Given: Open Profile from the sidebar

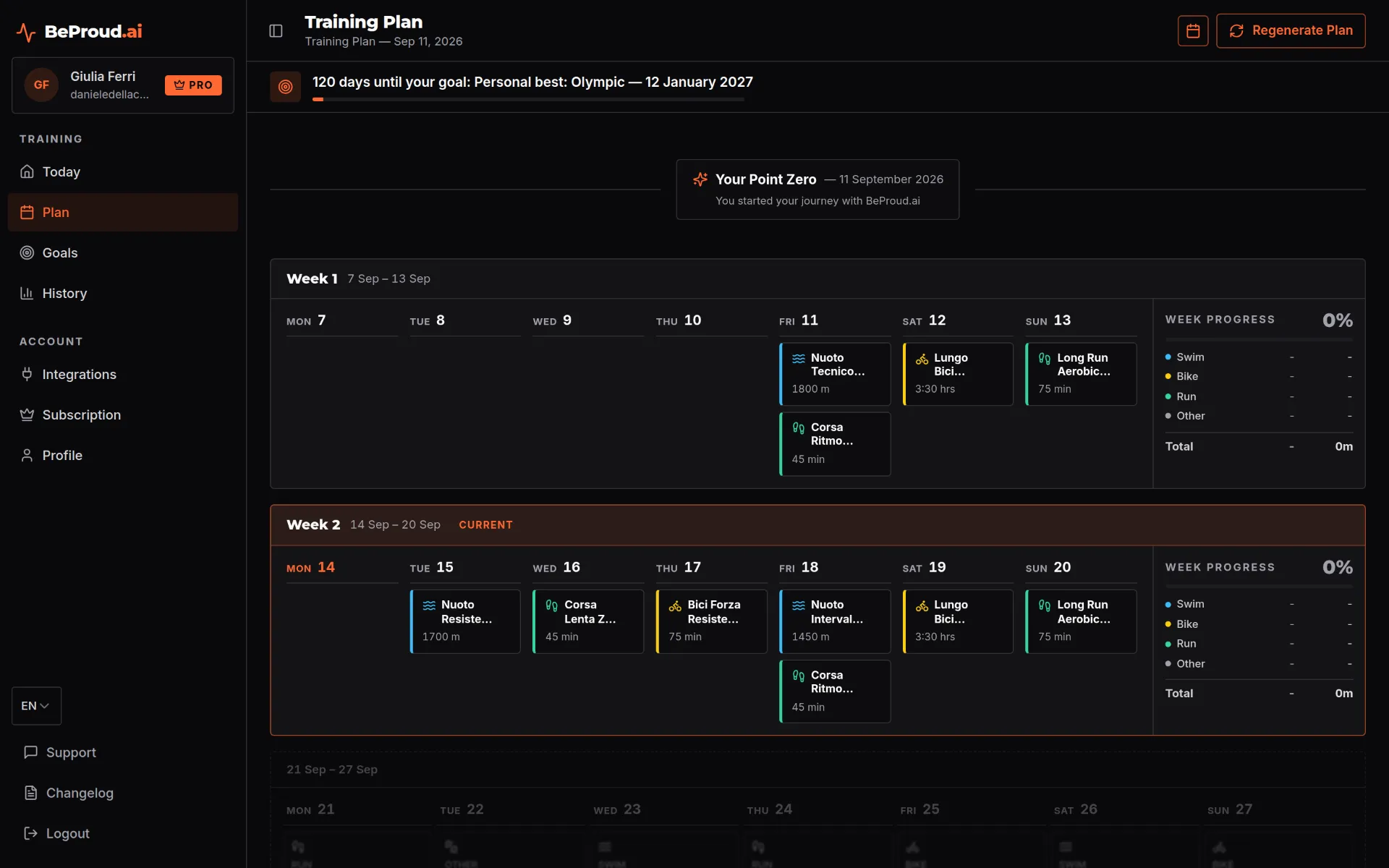Looking at the screenshot, I should click(x=123, y=455).
